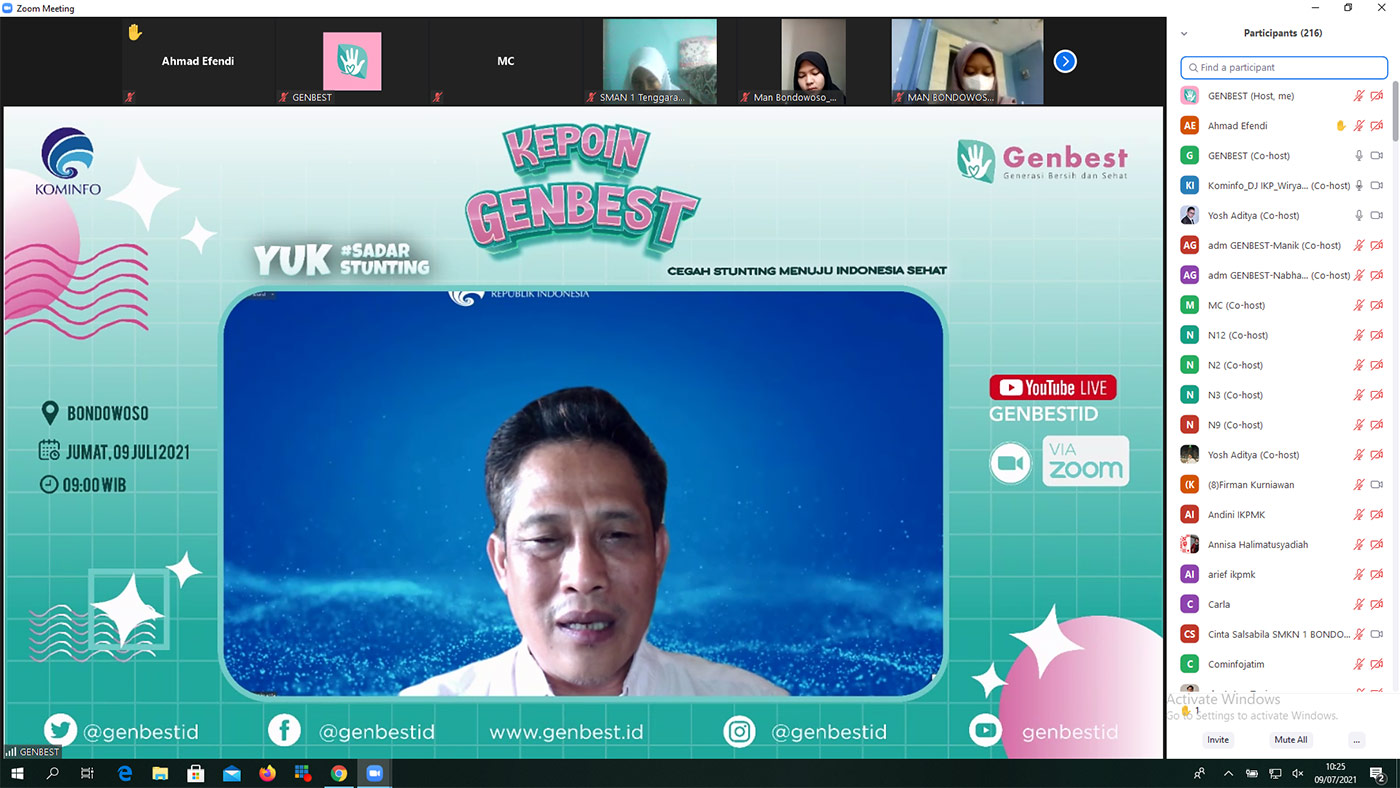Click the muted volume icon in system tray

[1298, 774]
